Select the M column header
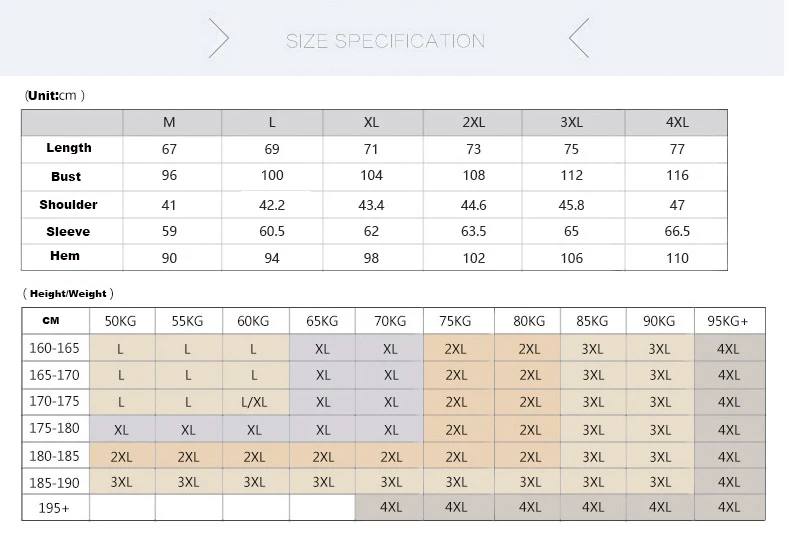Viewport: 790px width, 547px height. pyautogui.click(x=169, y=122)
